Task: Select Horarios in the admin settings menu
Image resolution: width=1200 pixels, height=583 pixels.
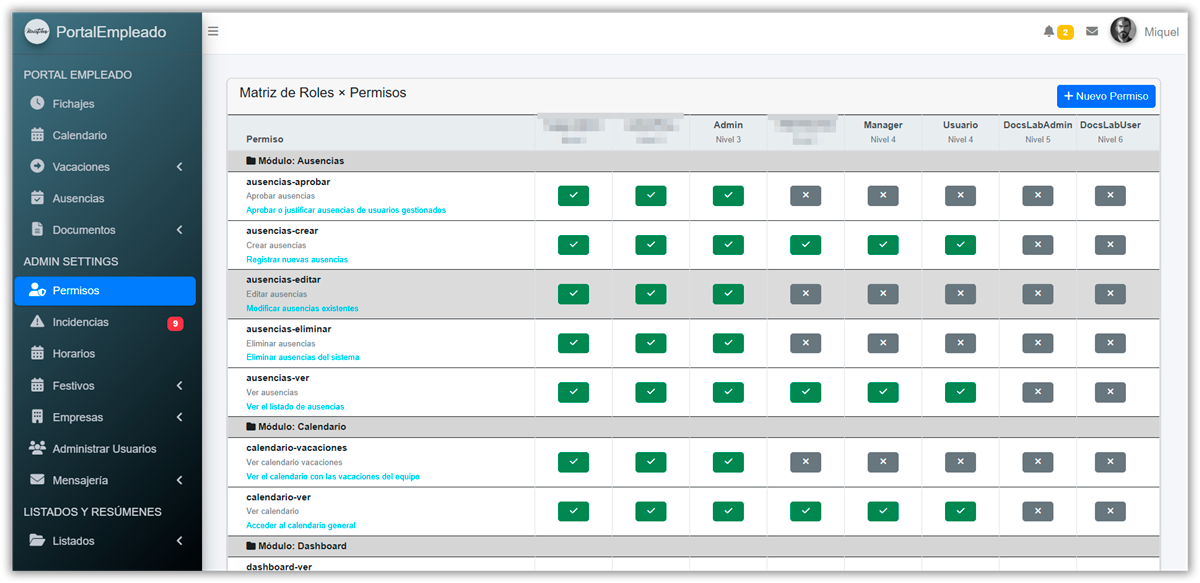Action: click(74, 353)
